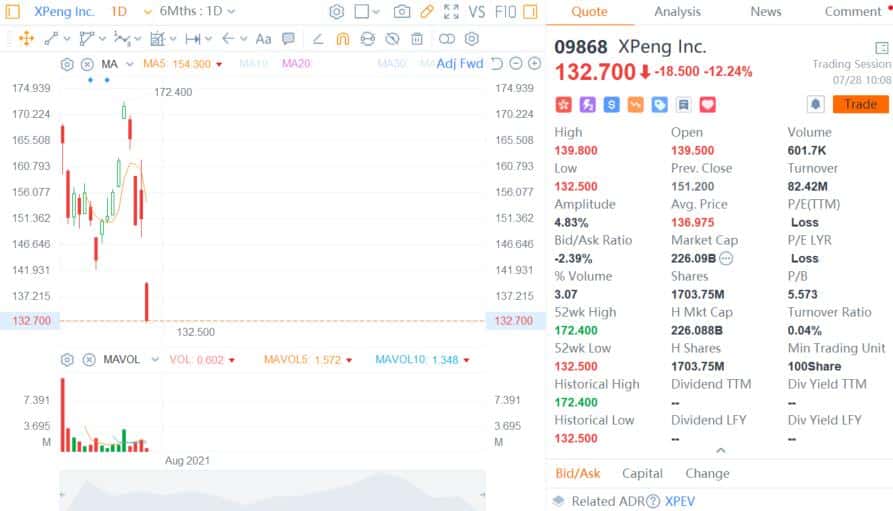This screenshot has width=893, height=511.
Task: Switch to the Analysis tab
Action: coord(677,12)
